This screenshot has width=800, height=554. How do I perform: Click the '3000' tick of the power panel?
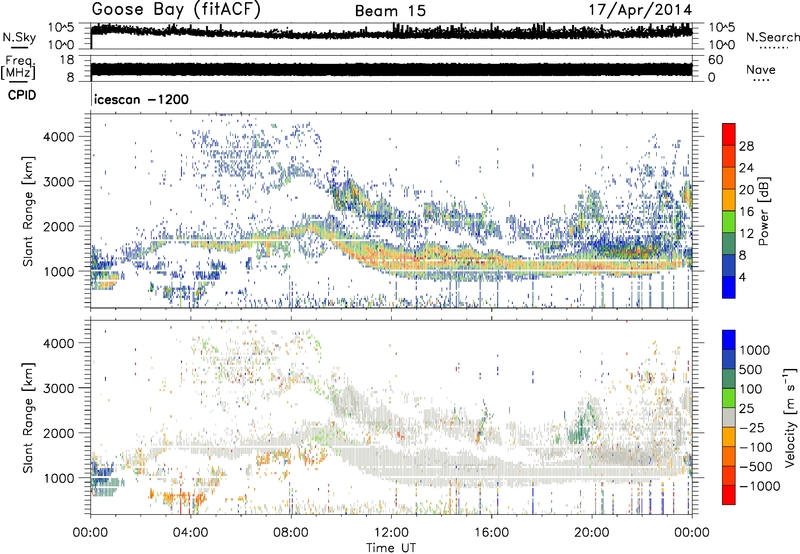58,182
